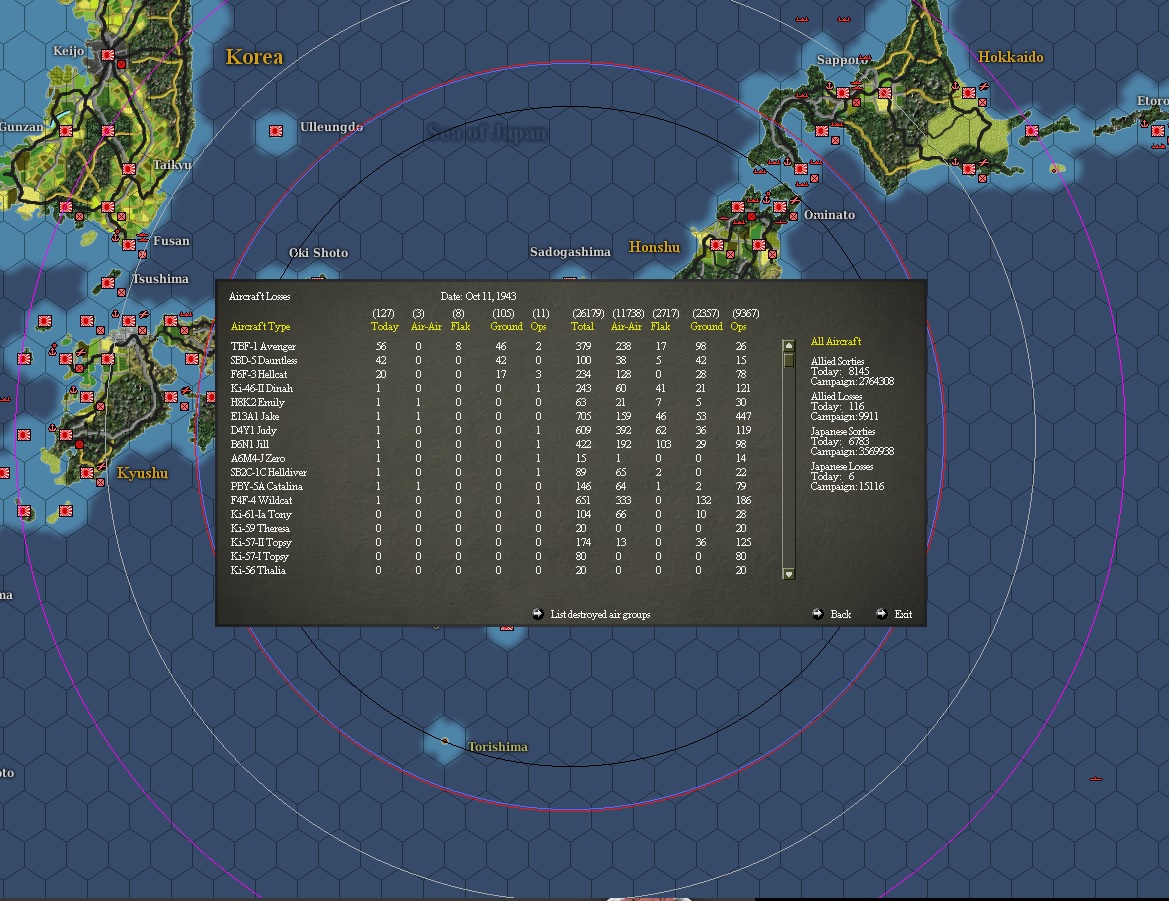Sort by Aircraft Type header
1169x901 pixels.
tap(260, 326)
